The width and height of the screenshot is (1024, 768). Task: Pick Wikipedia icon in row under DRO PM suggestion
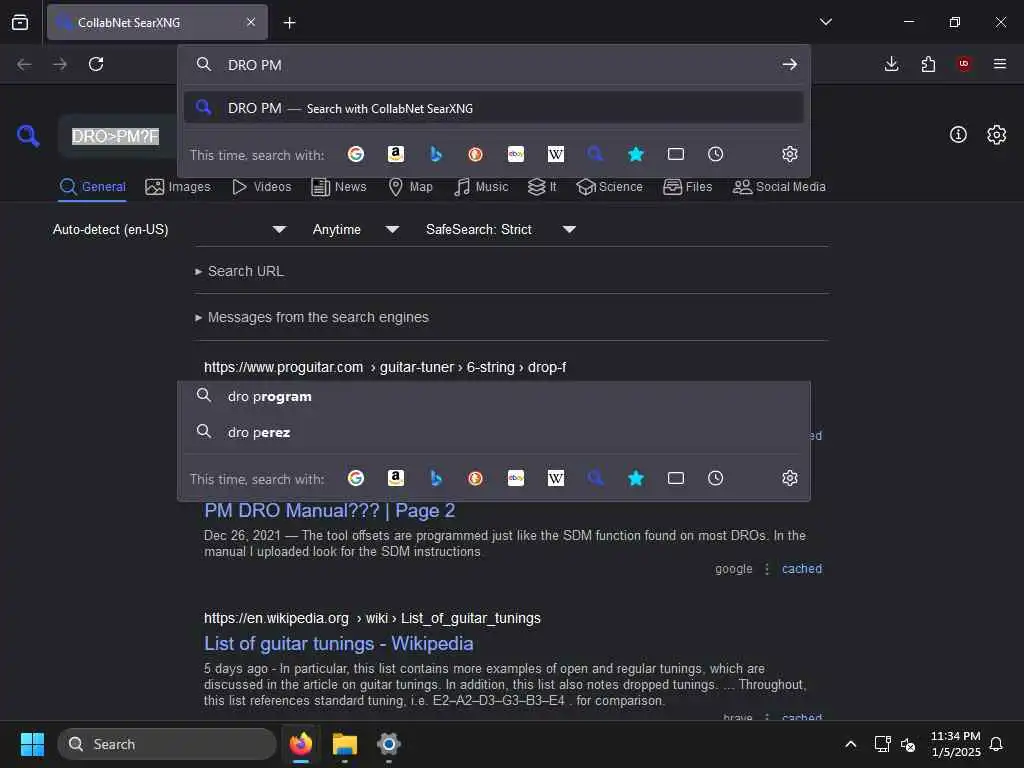(556, 154)
